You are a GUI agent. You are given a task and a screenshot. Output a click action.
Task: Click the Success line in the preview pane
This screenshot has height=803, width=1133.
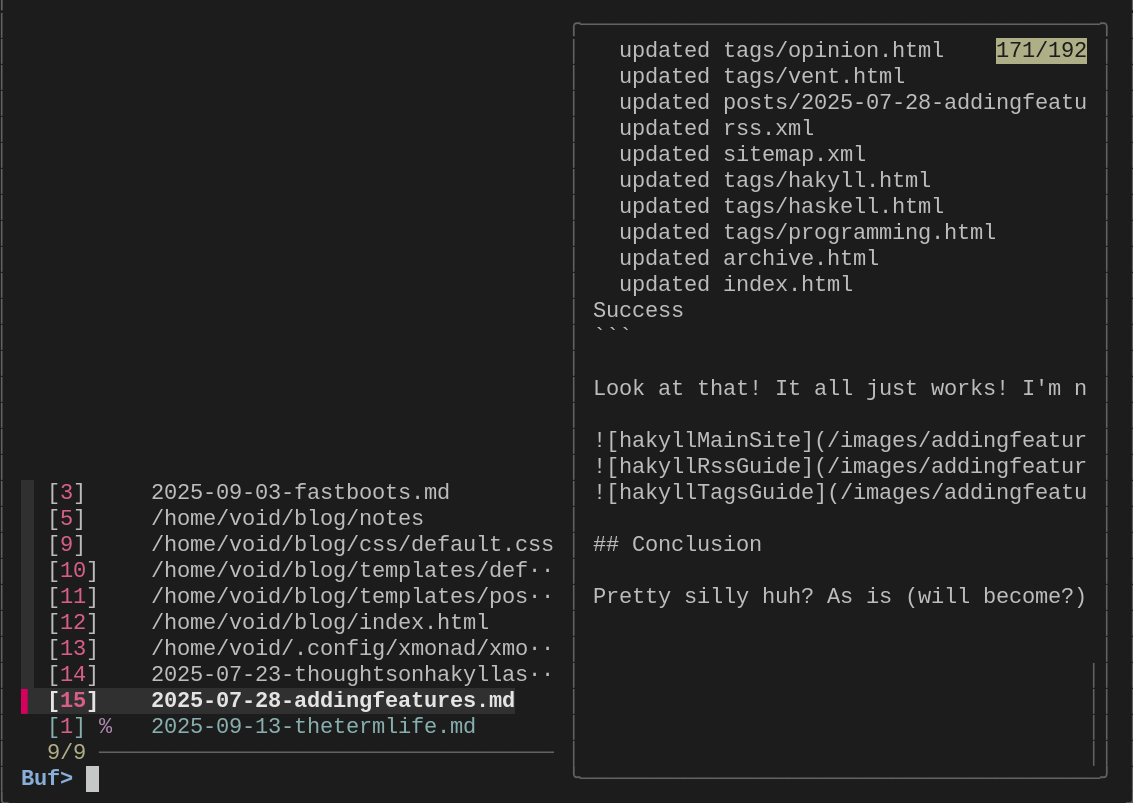638,310
